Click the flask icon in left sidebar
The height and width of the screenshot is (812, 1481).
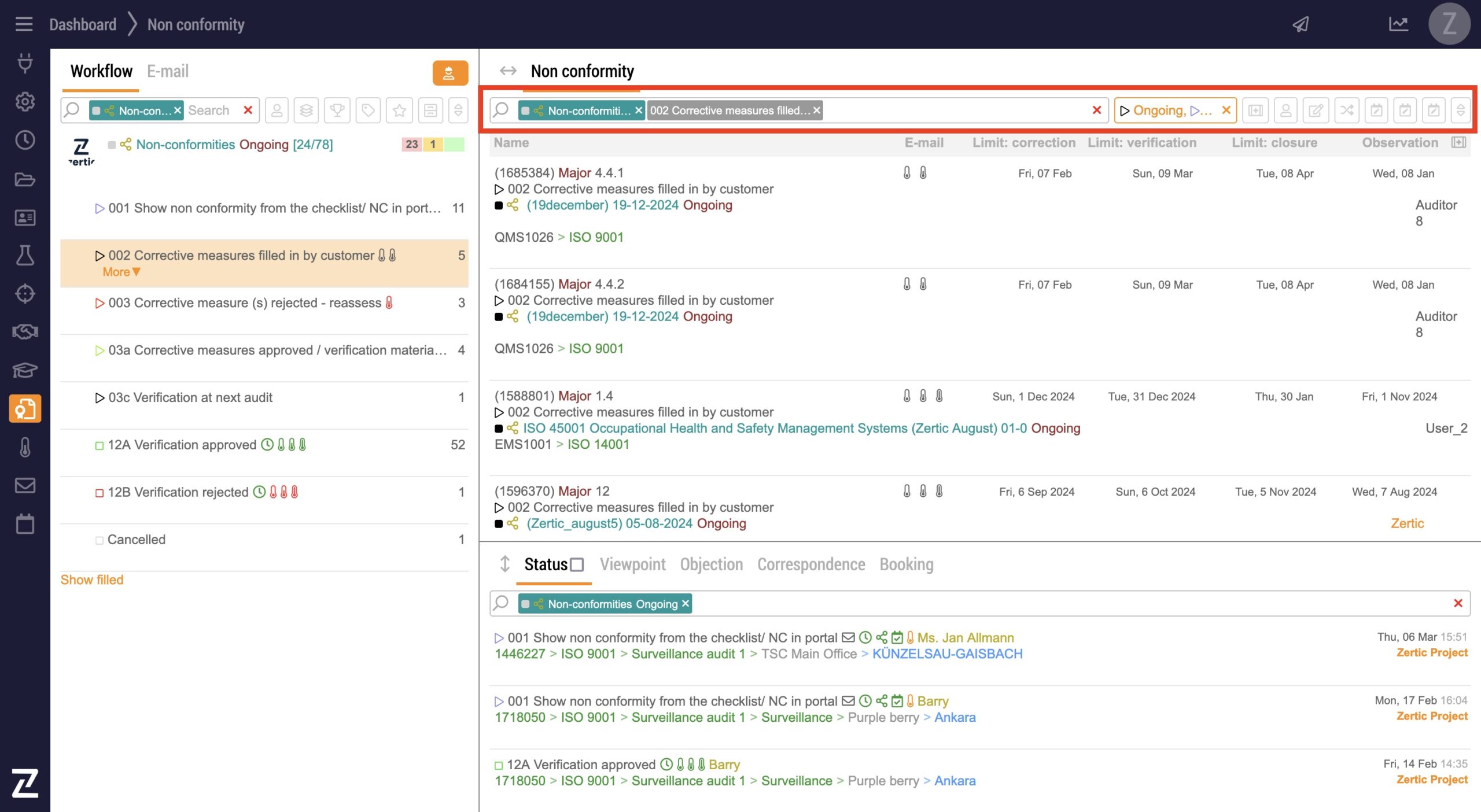coord(25,255)
